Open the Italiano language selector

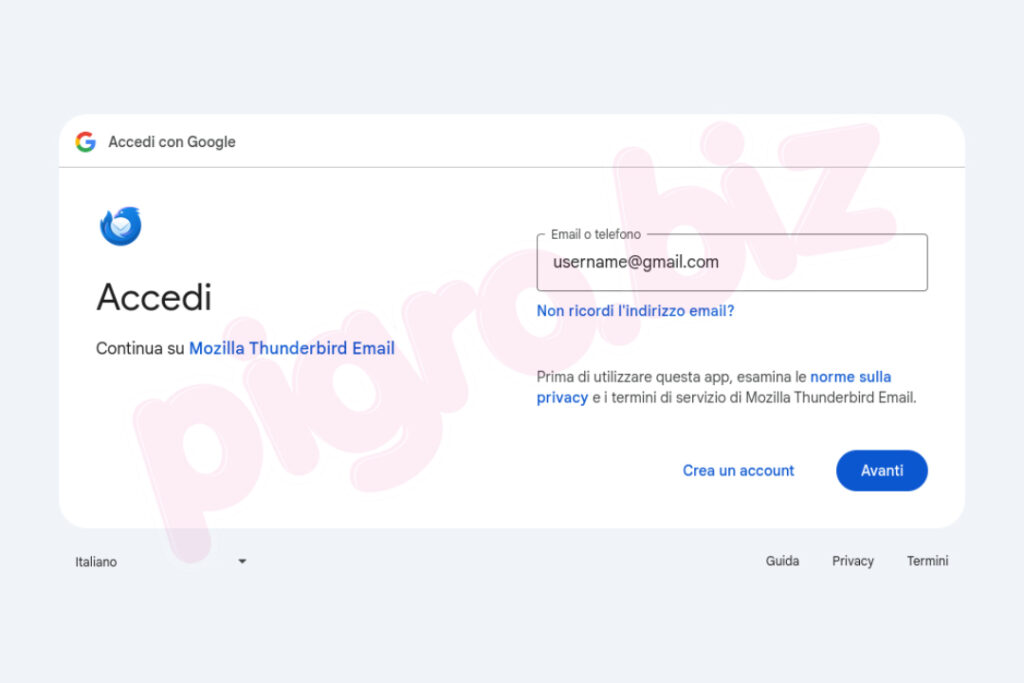pyautogui.click(x=96, y=562)
